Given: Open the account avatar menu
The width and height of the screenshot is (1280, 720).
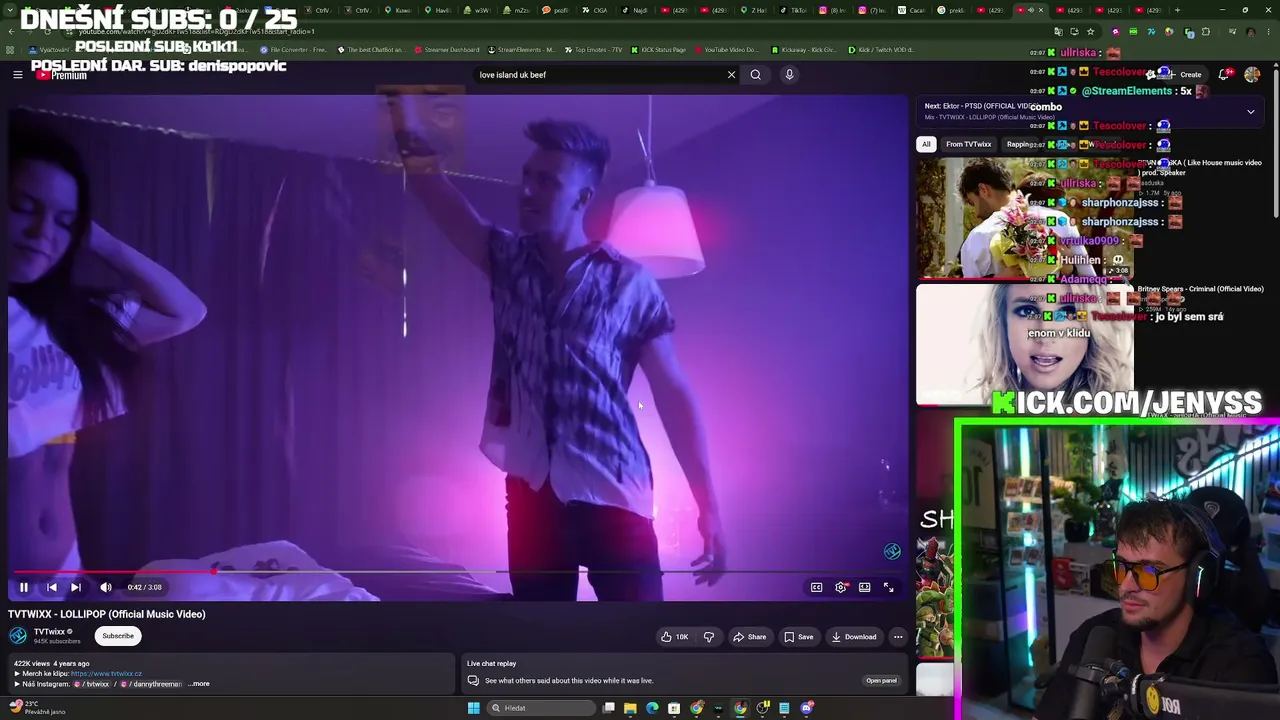Looking at the screenshot, I should click(1252, 74).
